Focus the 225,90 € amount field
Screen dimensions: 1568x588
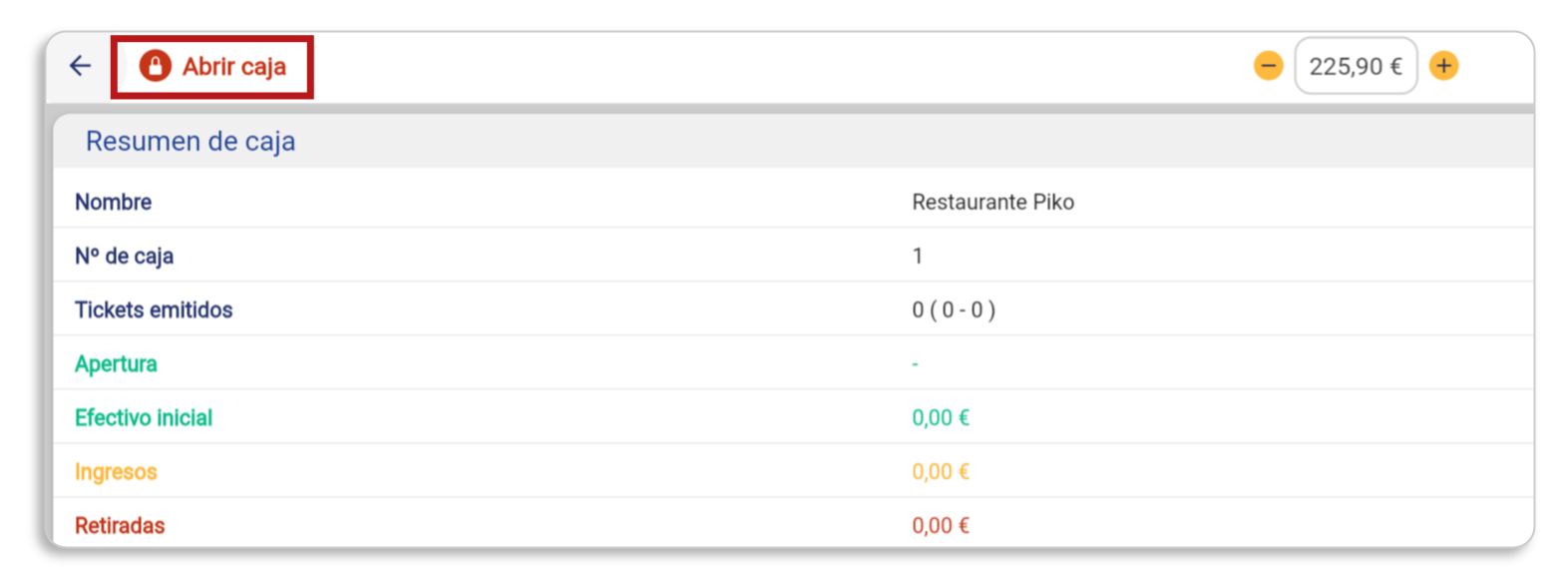(1356, 66)
